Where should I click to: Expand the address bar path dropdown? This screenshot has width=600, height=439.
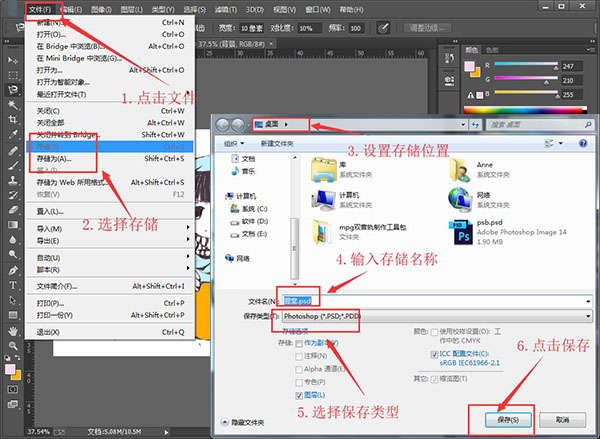(x=463, y=124)
